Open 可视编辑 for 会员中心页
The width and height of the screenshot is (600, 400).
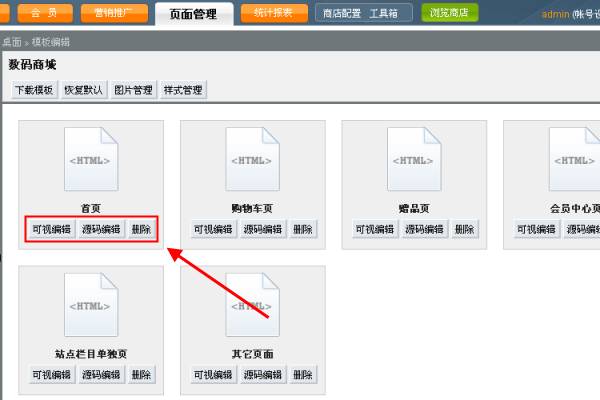point(536,229)
